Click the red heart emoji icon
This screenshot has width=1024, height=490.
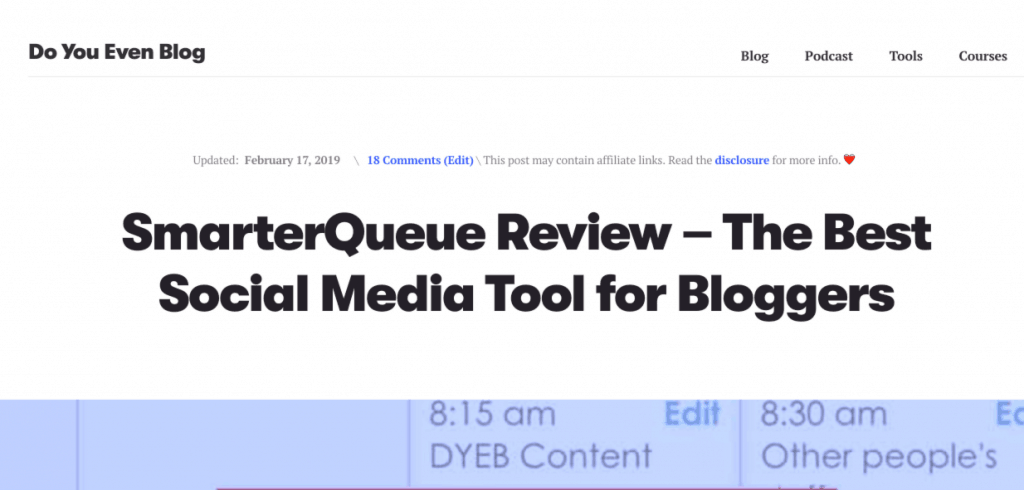click(x=849, y=159)
